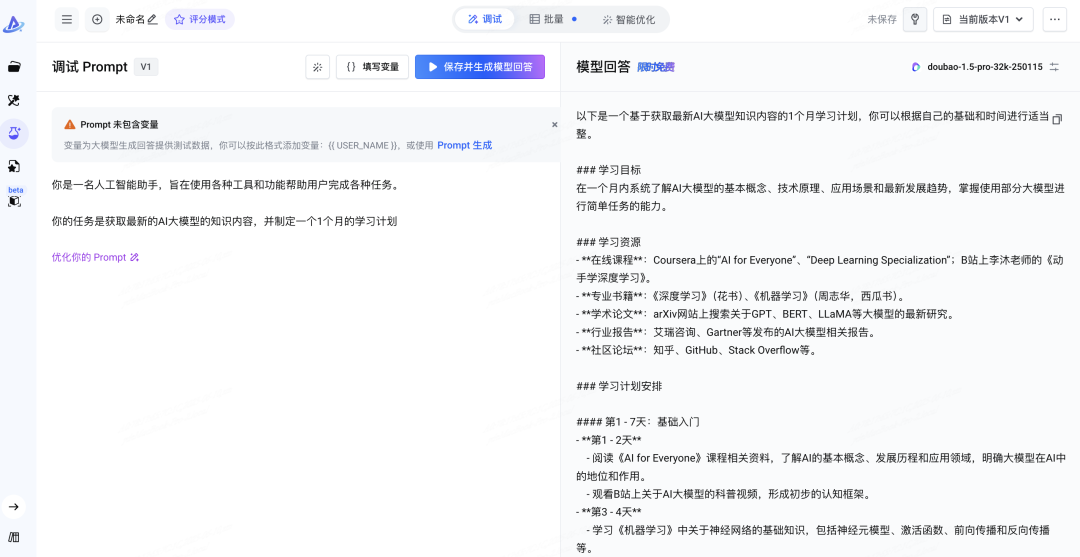Click the lightbulb tips icon
The width and height of the screenshot is (1080, 557).
pyautogui.click(x=915, y=19)
